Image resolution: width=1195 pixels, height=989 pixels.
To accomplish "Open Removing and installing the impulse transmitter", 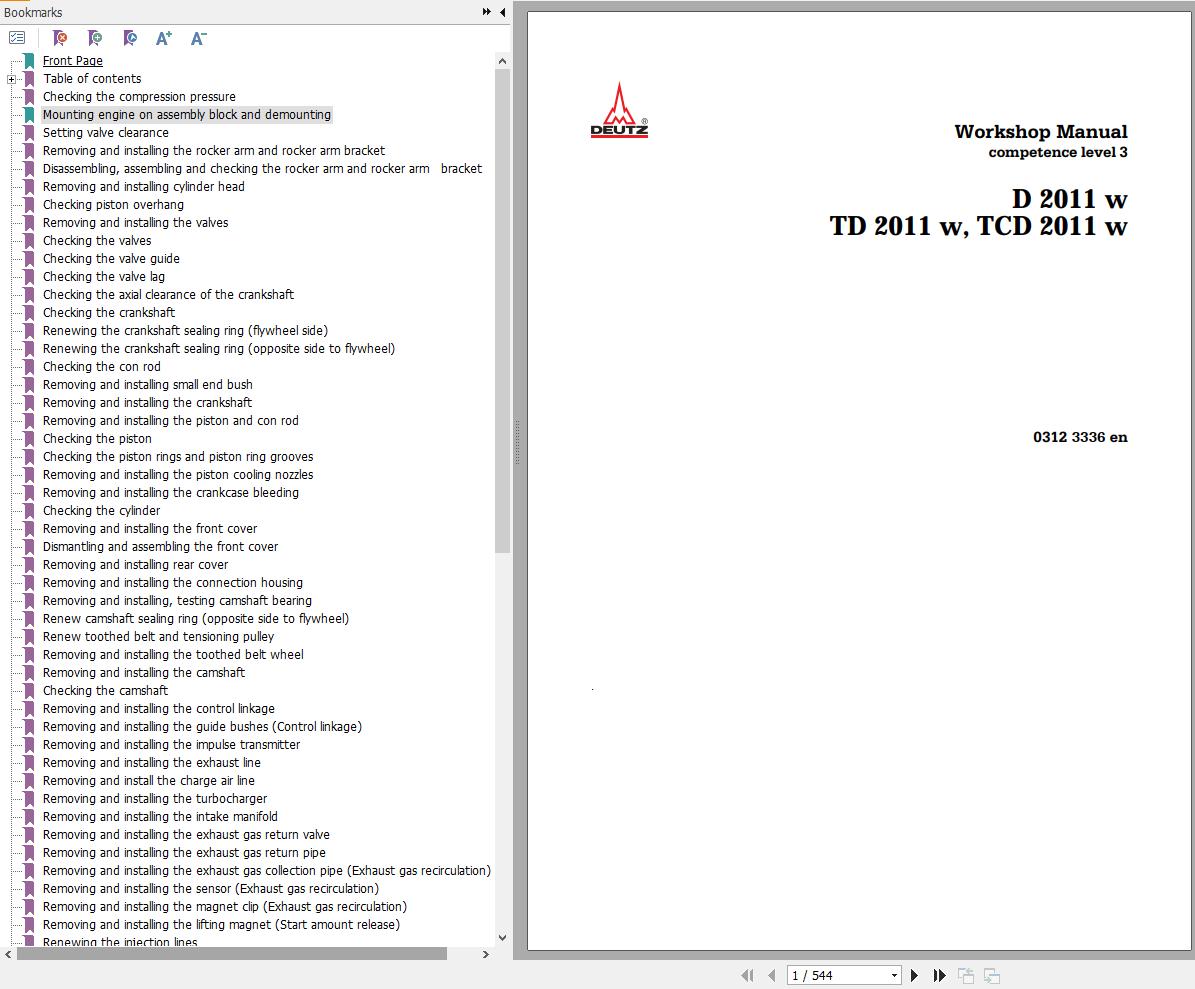I will pos(171,744).
